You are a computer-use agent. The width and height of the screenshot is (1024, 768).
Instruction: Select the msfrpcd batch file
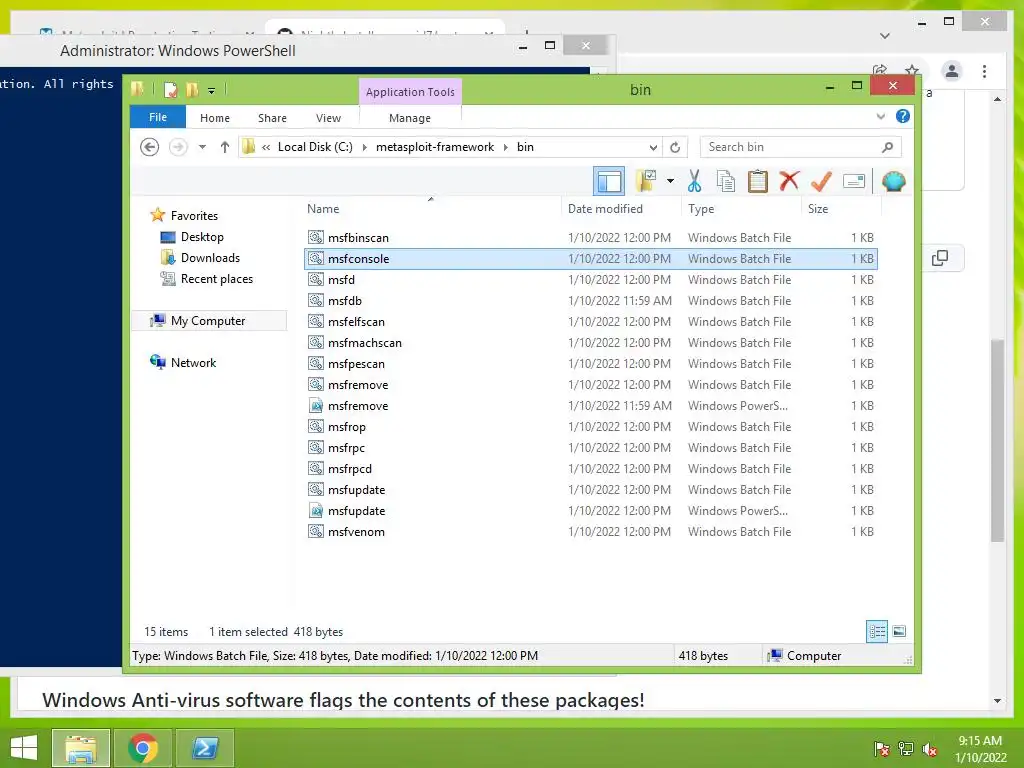(x=590, y=469)
